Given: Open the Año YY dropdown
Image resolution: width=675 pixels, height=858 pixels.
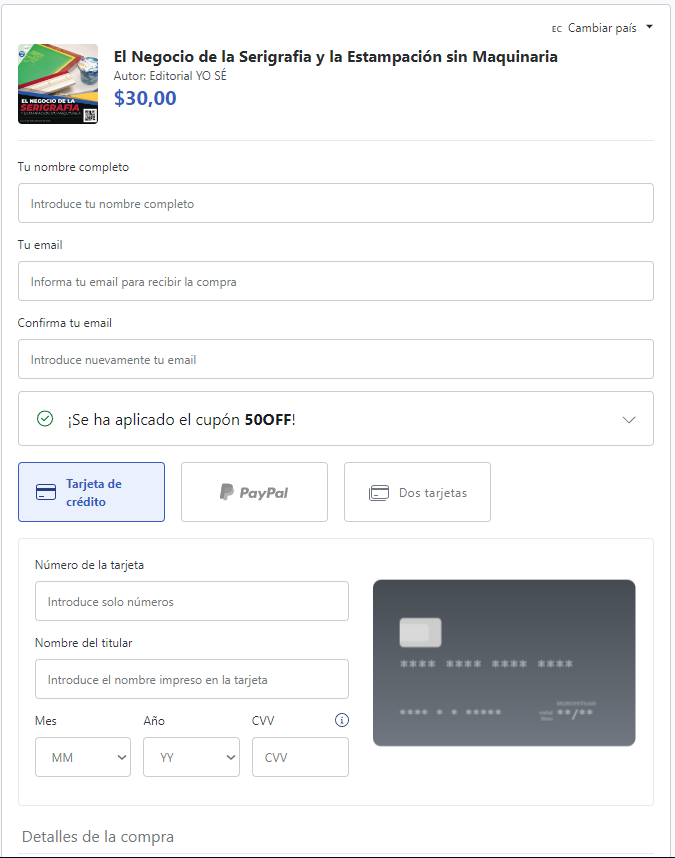Looking at the screenshot, I should [x=191, y=757].
